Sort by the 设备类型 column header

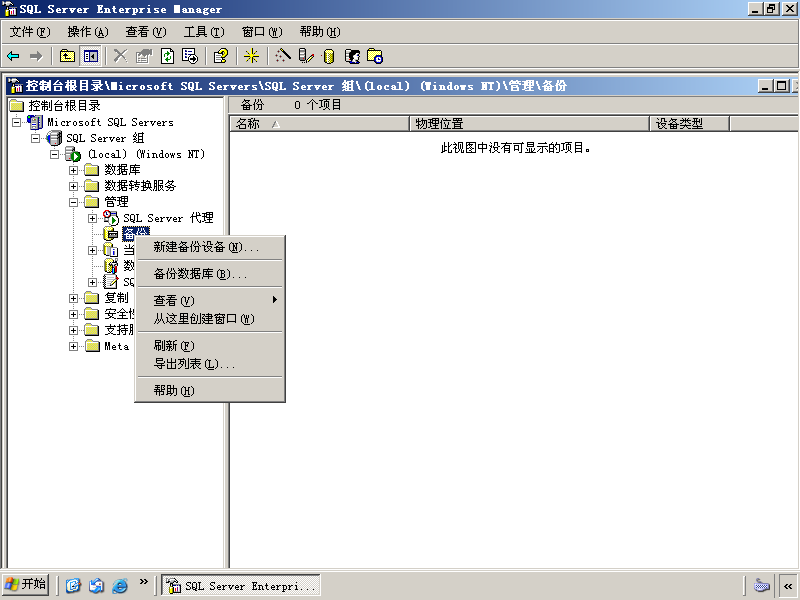689,123
